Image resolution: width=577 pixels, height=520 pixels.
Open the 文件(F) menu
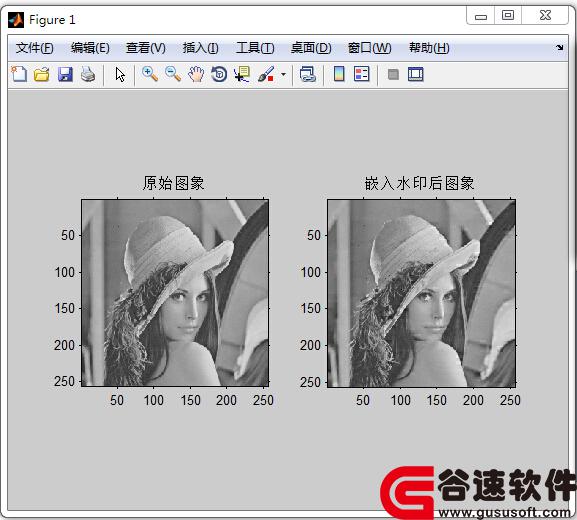click(34, 48)
